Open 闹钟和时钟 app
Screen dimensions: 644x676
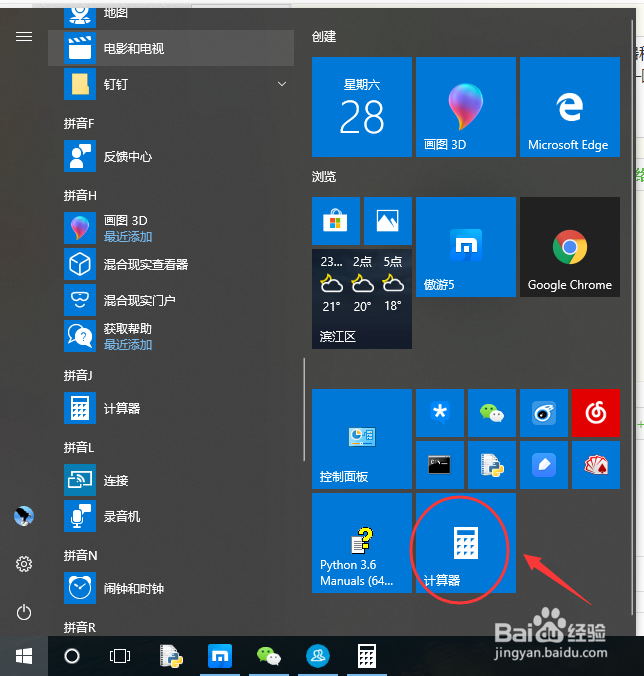click(171, 588)
